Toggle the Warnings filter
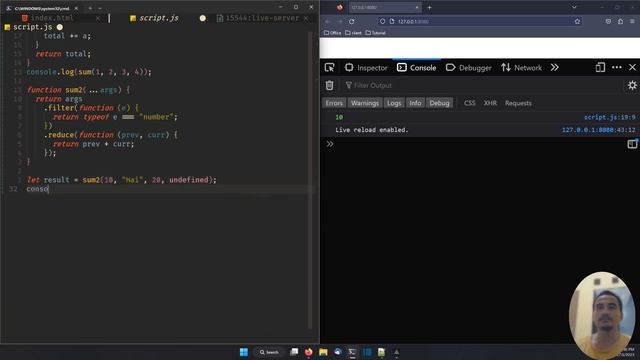Screen dimensions: 640x360 364,103
